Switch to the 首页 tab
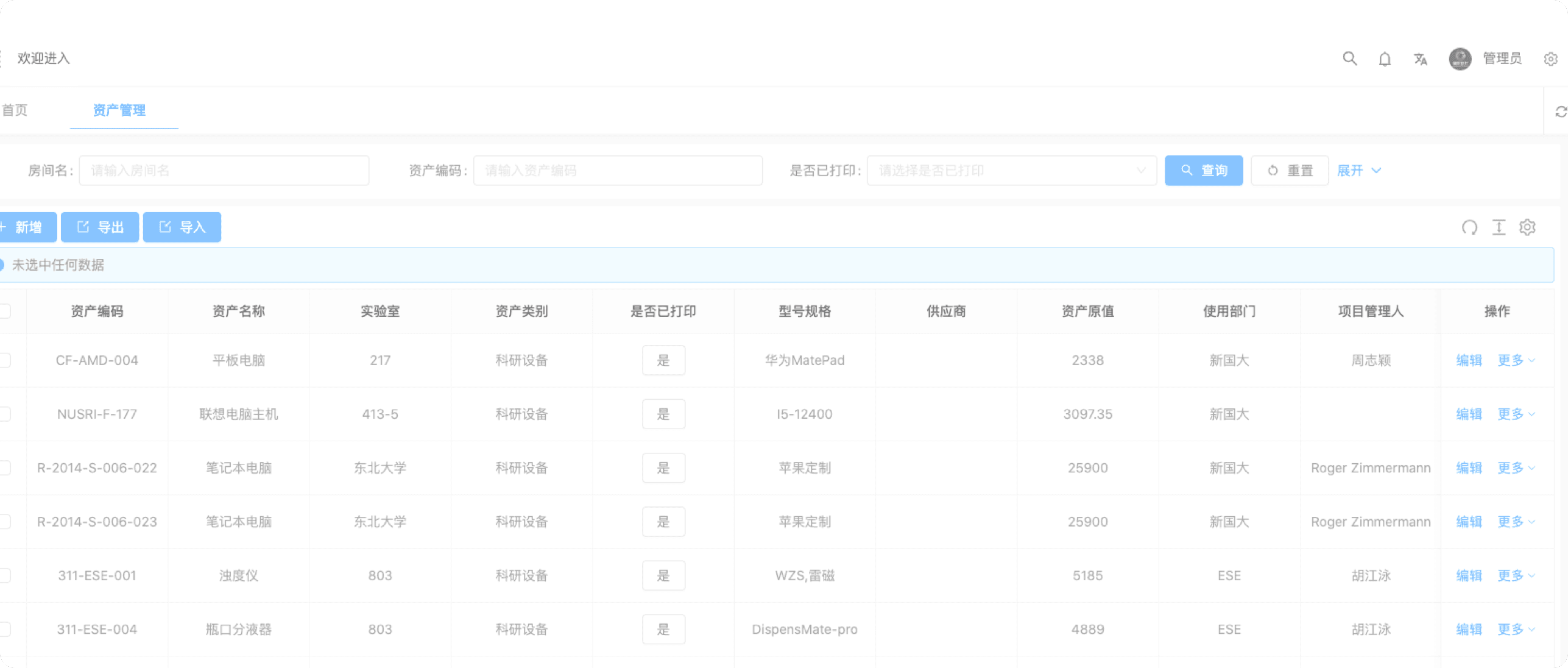Image resolution: width=1568 pixels, height=668 pixels. 15,110
